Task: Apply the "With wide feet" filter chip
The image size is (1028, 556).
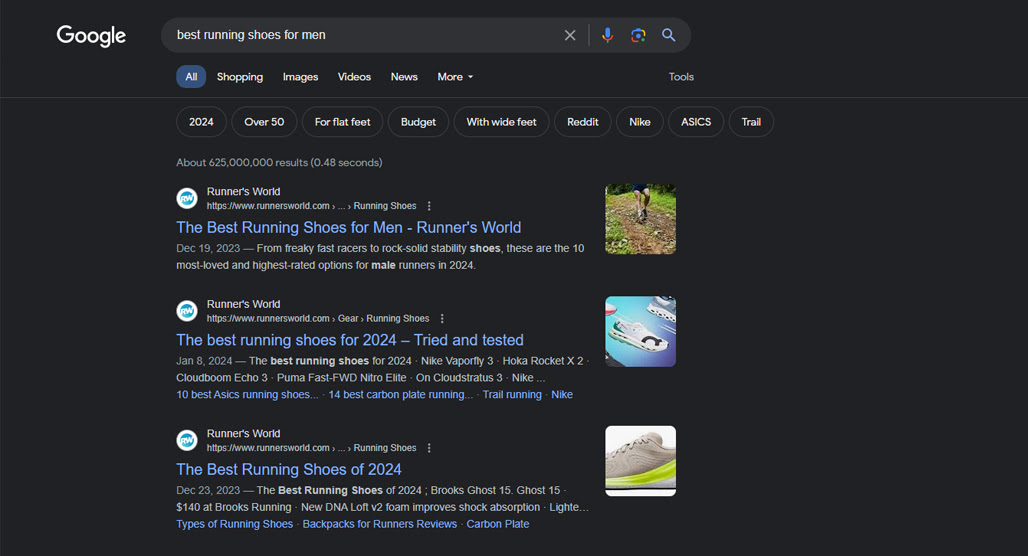Action: (x=502, y=122)
